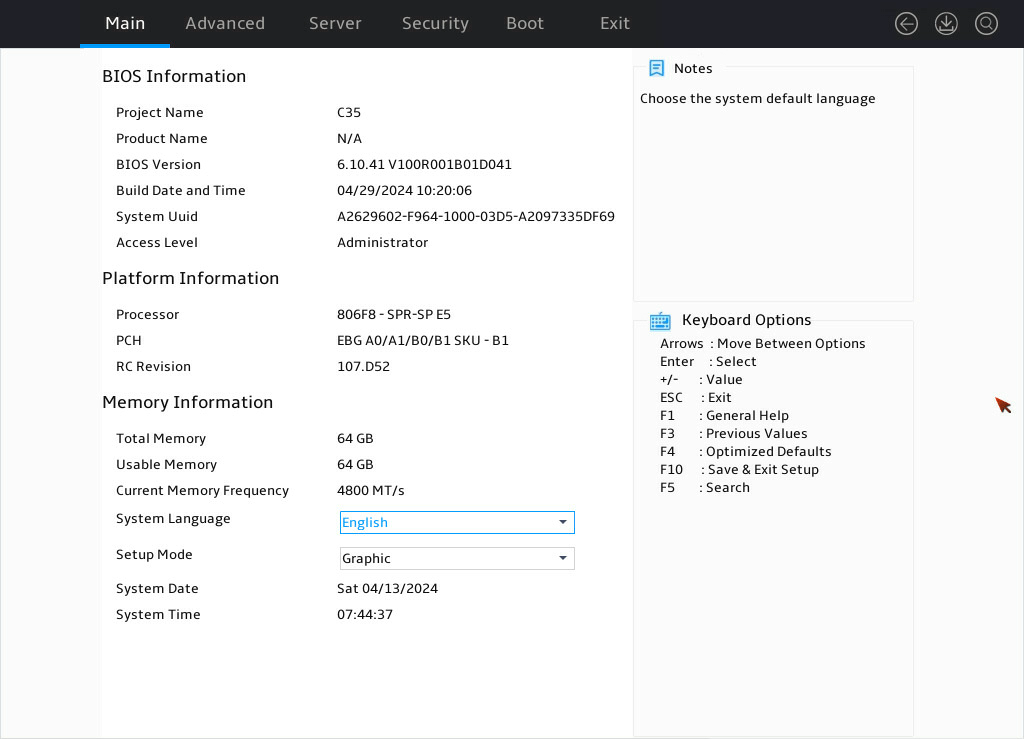Viewport: 1024px width, 739px height.
Task: Click 'F1 : General Help' hint
Action: 724,415
